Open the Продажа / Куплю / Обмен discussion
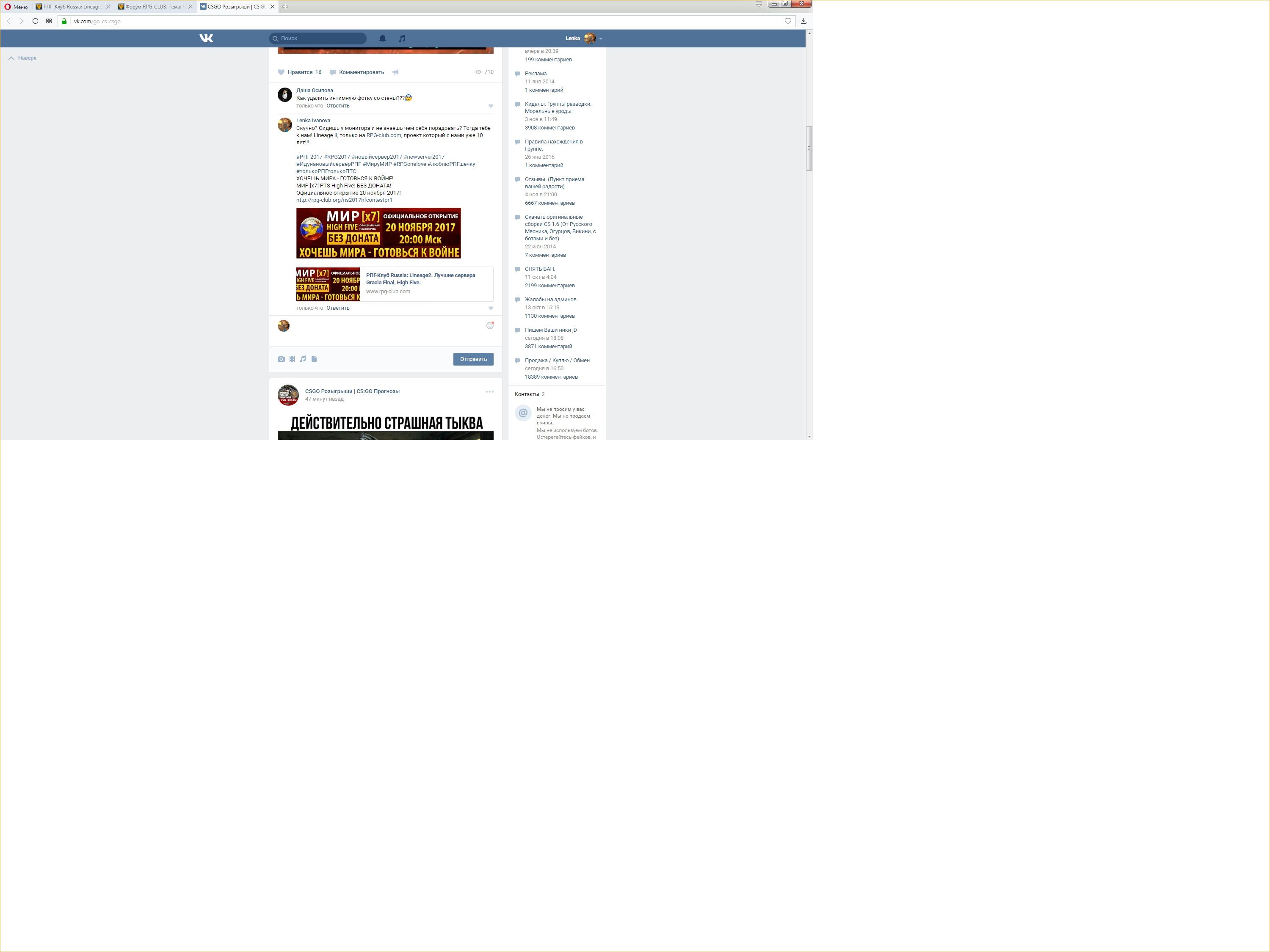This screenshot has width=1270, height=952. (x=556, y=360)
